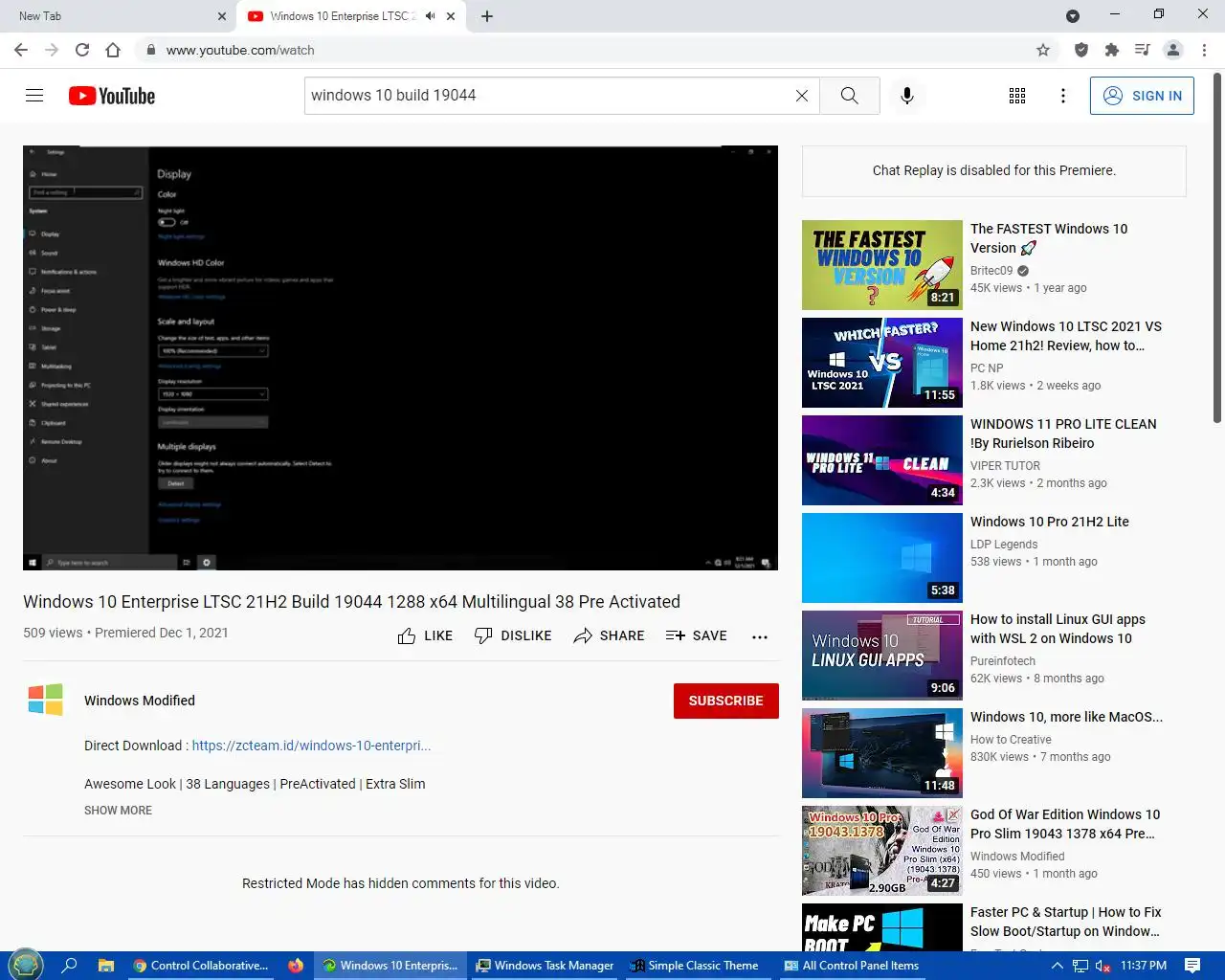Reload the page

pyautogui.click(x=82, y=50)
